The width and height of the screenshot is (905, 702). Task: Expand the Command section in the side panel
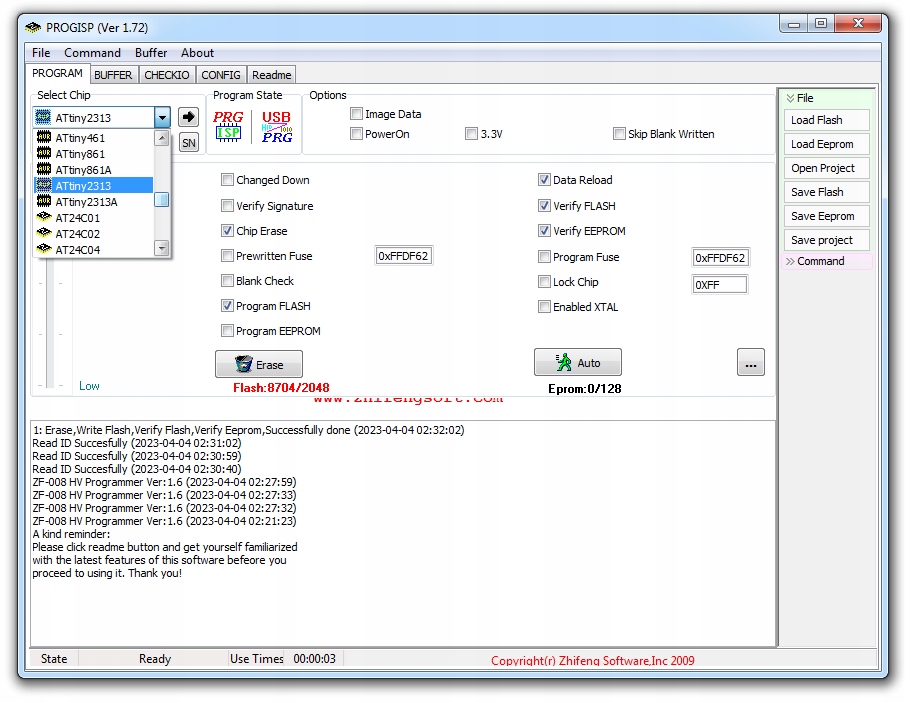[x=827, y=261]
